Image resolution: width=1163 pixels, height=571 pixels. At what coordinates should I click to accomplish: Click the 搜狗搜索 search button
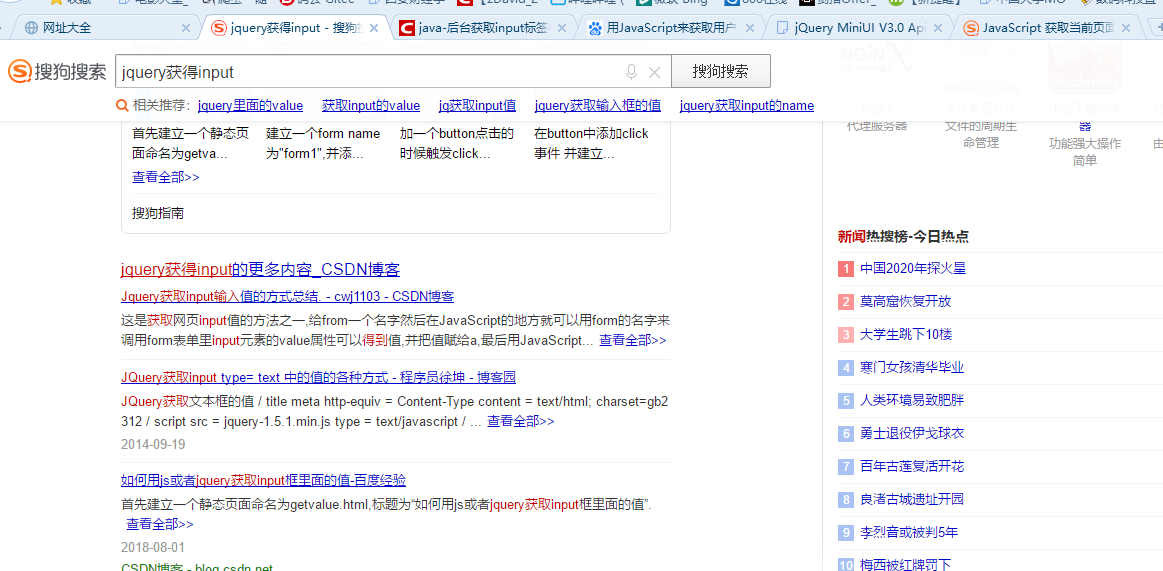(721, 72)
